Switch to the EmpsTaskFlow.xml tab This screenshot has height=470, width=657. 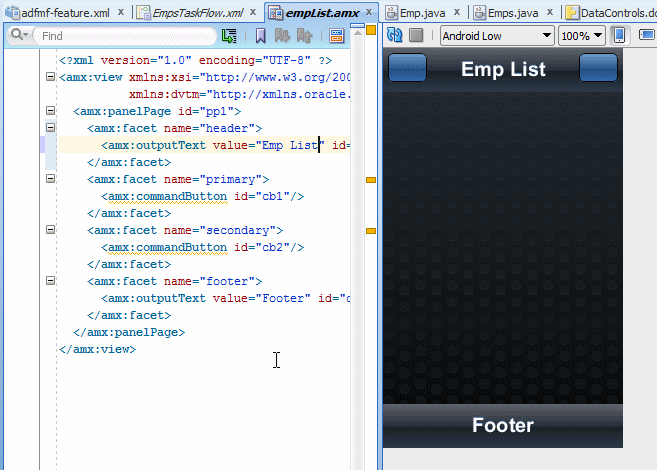tap(197, 13)
